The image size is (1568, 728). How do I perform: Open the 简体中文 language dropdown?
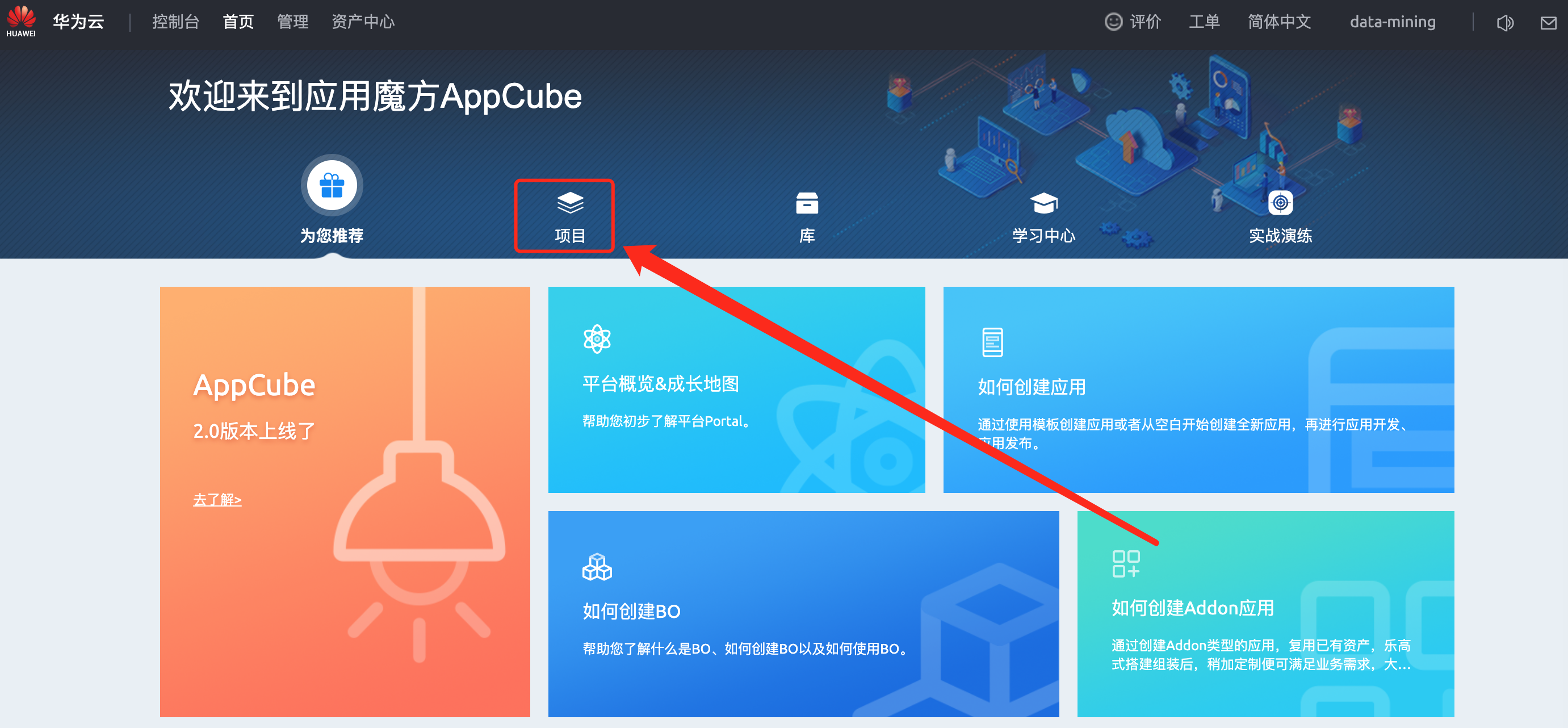[x=1279, y=22]
